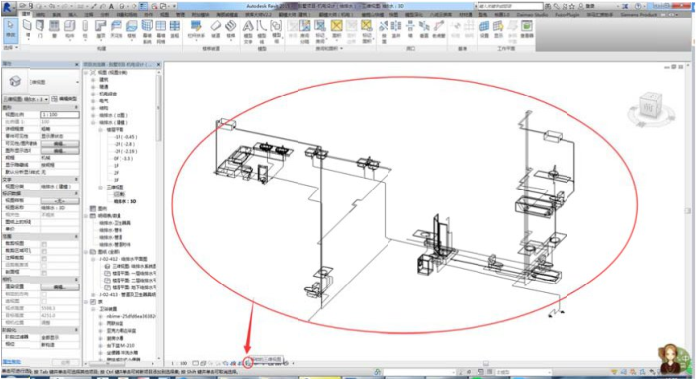Open the Siemens Product ribbon tab
698x381 pixels.
(639, 15)
